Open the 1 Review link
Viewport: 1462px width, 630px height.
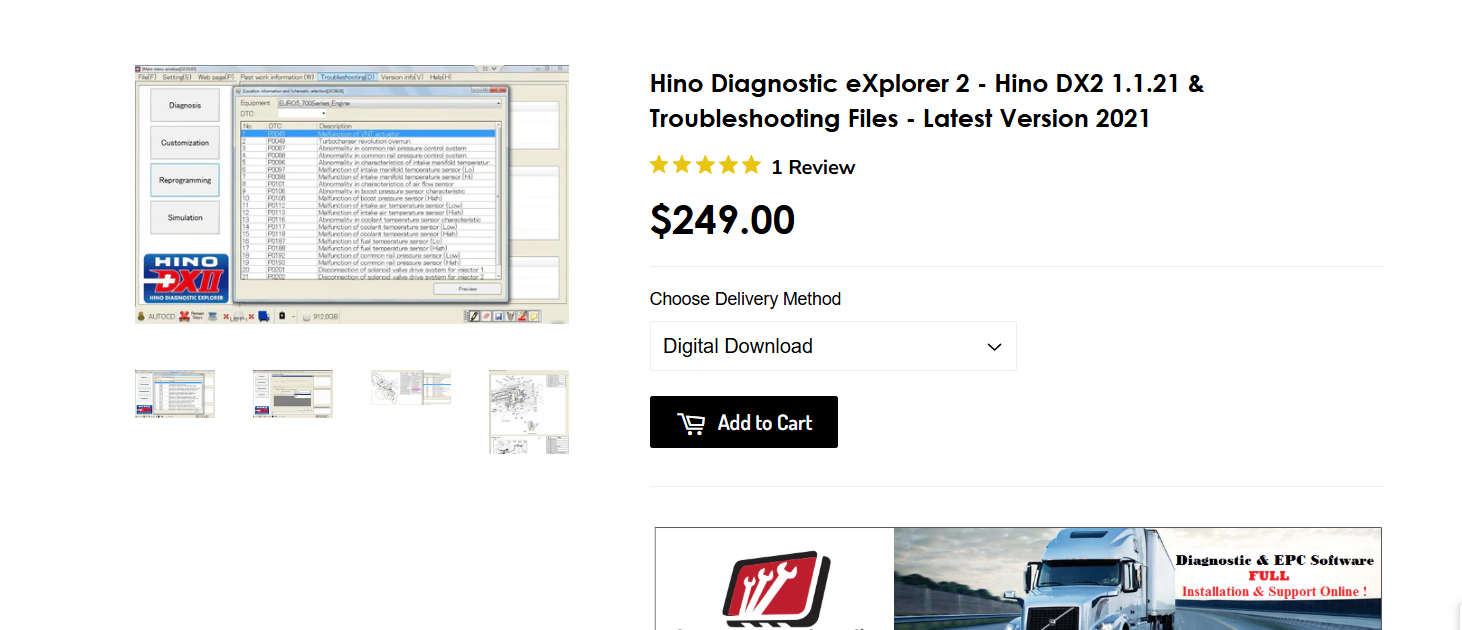point(813,167)
